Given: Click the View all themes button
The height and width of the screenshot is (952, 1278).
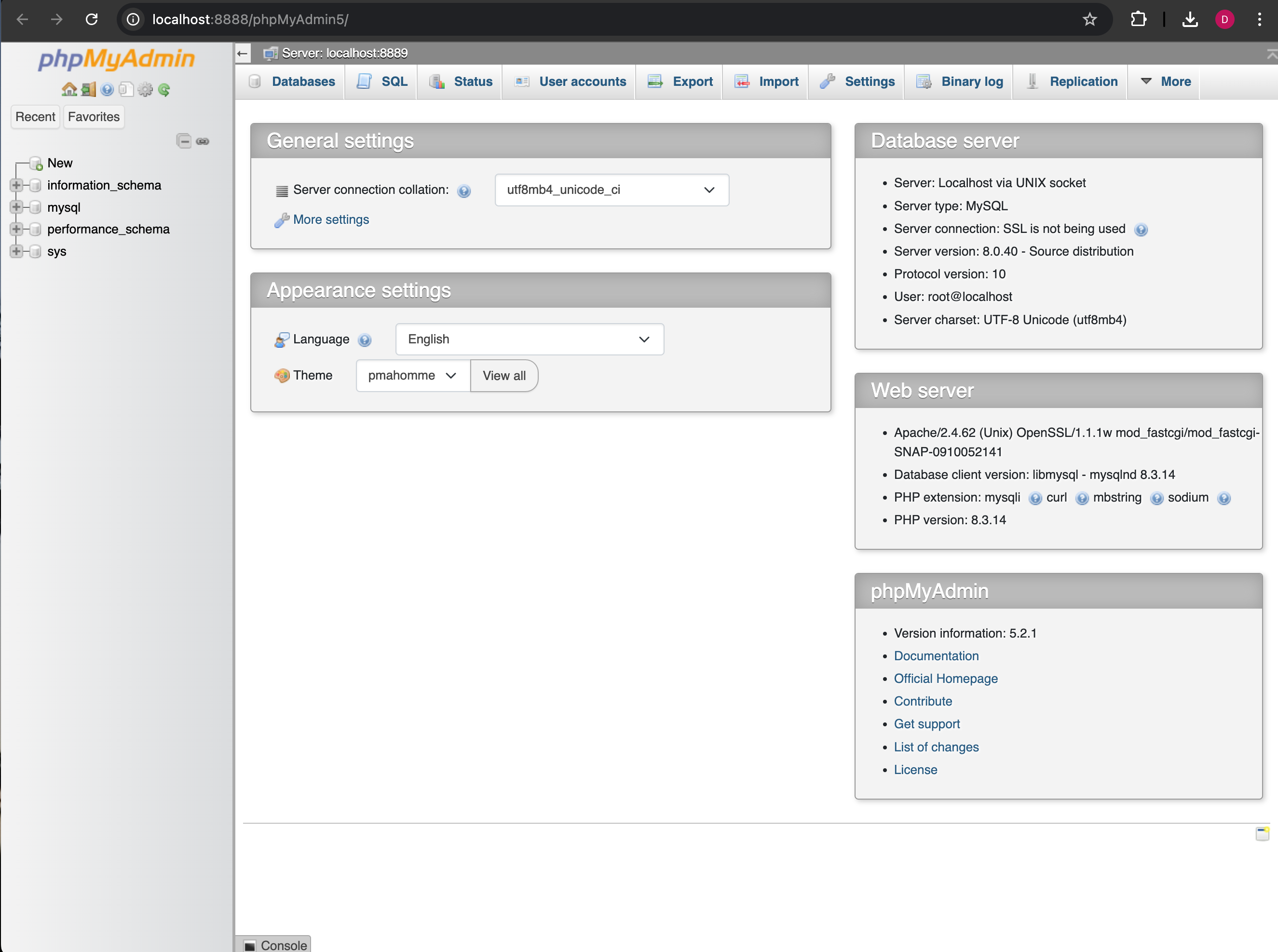Looking at the screenshot, I should click(503, 376).
